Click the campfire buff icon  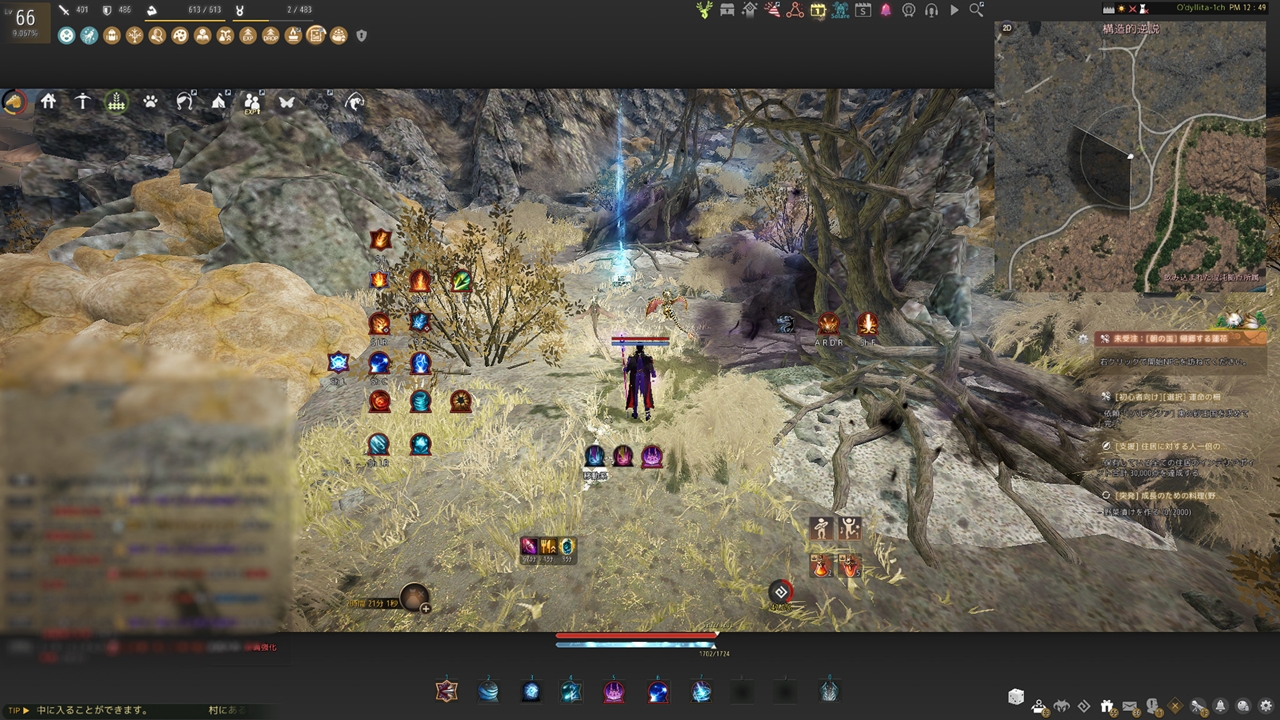pyautogui.click(x=293, y=35)
